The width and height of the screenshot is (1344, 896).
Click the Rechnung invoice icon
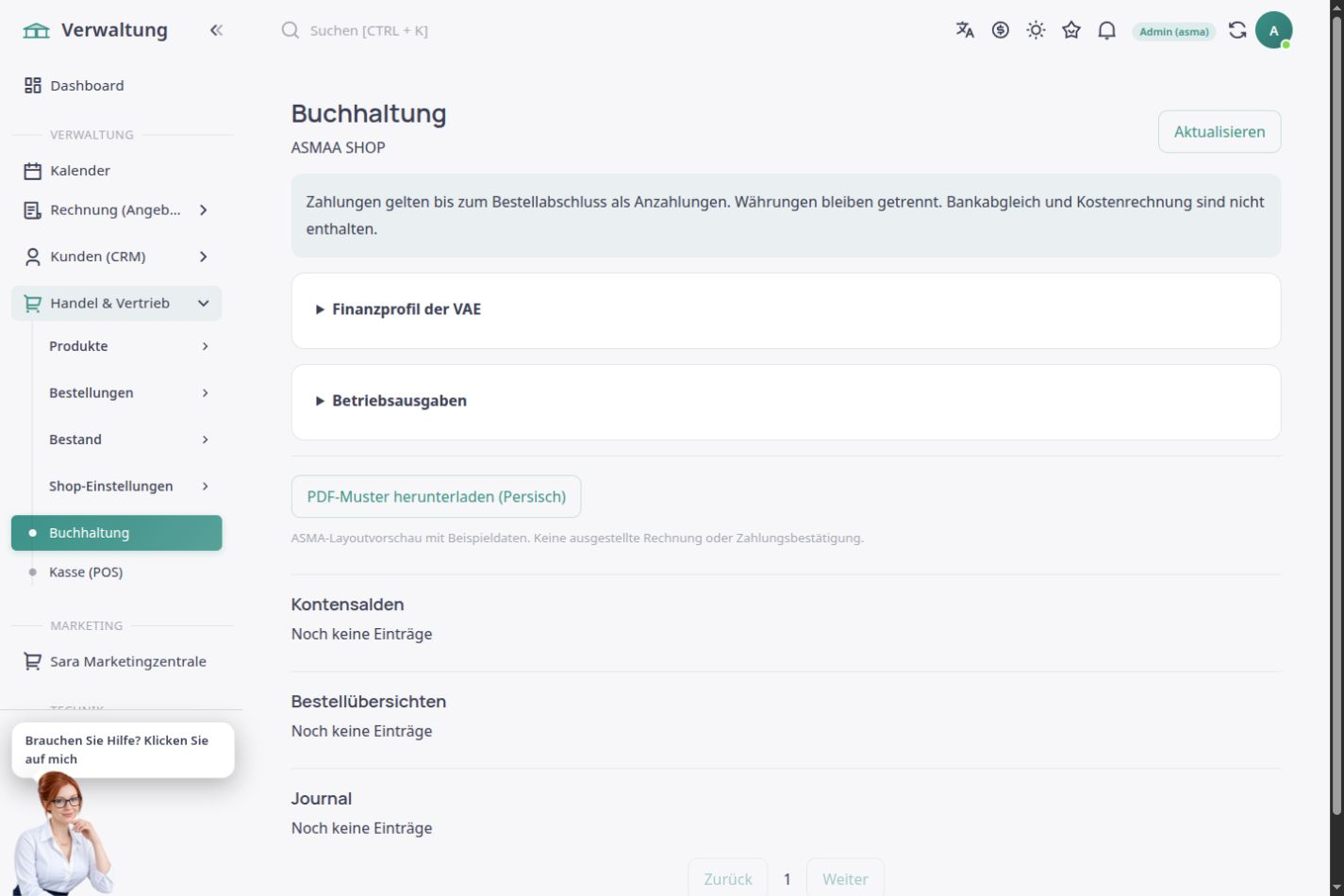[33, 210]
